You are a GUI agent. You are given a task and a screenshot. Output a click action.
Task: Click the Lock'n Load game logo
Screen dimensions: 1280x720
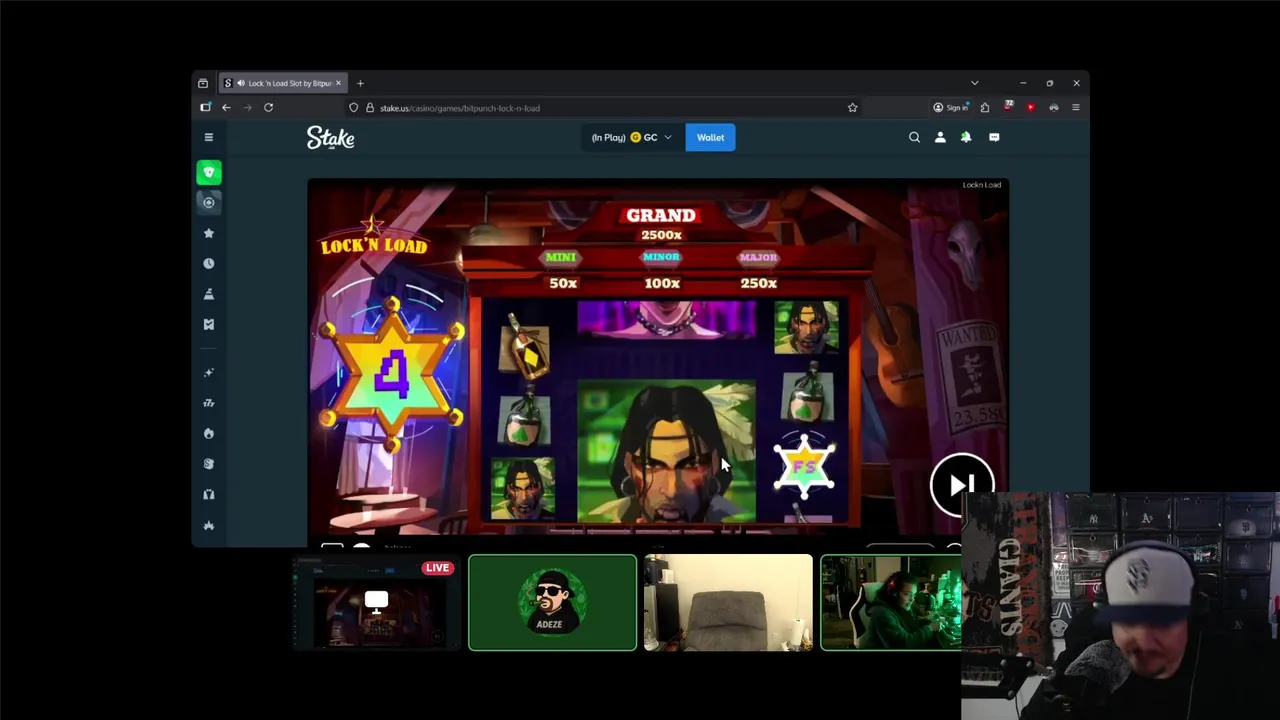click(x=373, y=237)
